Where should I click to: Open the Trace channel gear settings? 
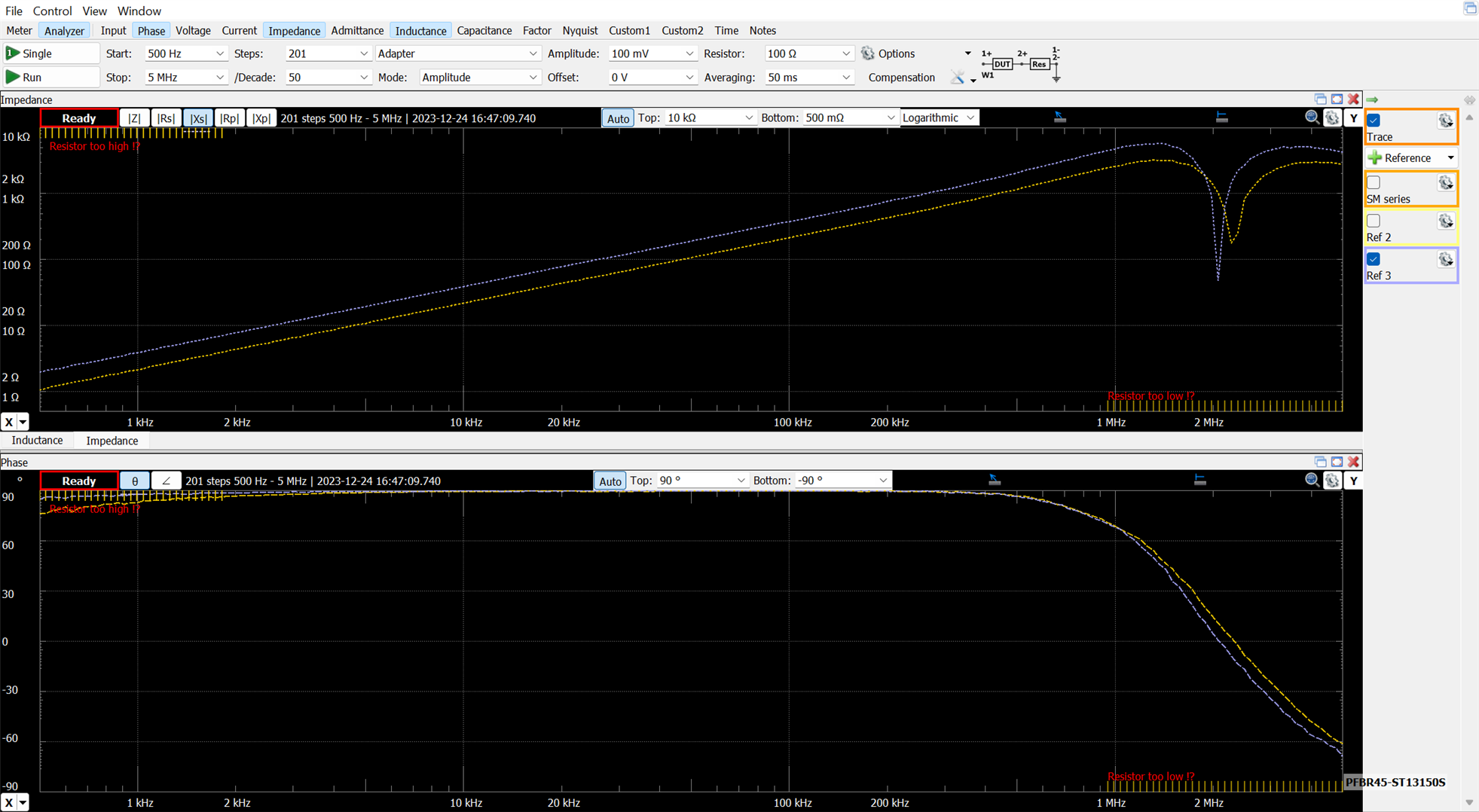pyautogui.click(x=1445, y=121)
